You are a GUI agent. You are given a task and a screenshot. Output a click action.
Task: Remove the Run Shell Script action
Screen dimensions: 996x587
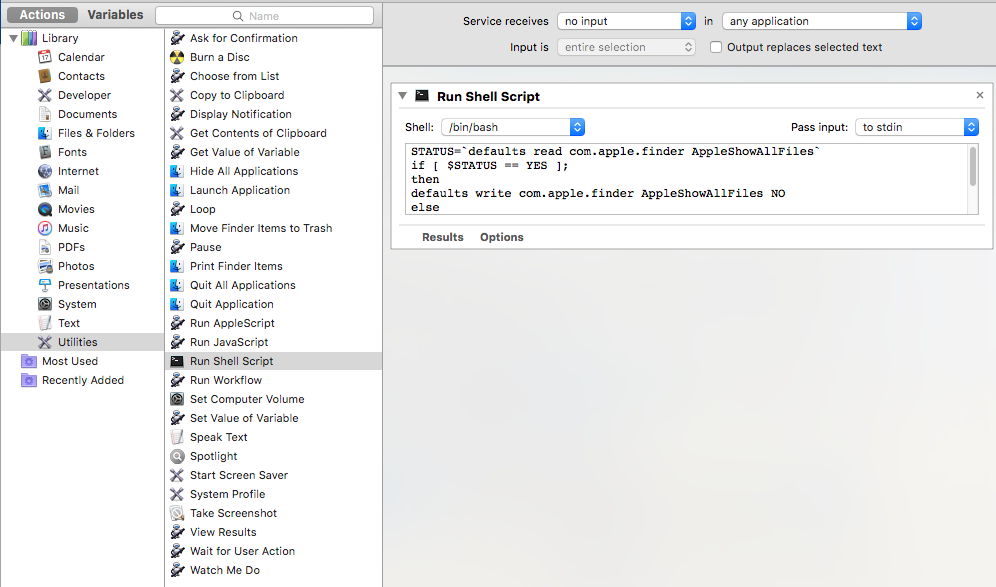coord(979,94)
